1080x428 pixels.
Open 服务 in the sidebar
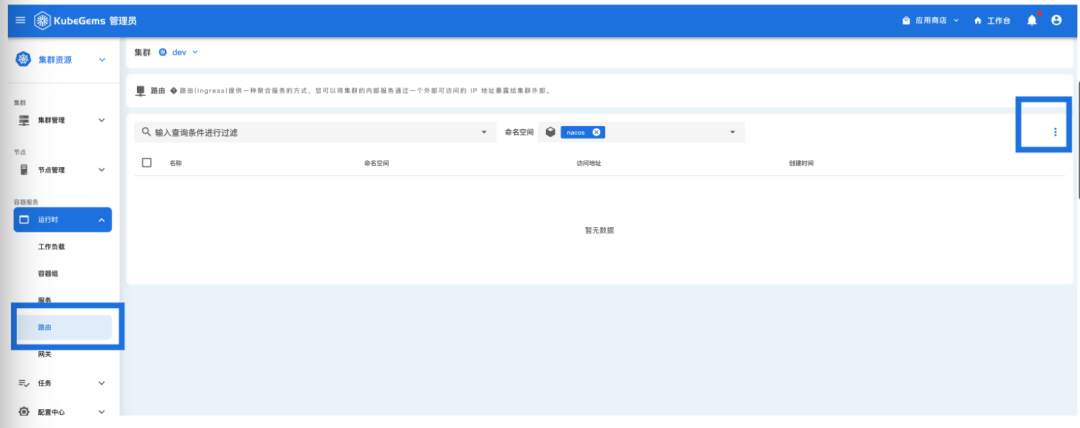click(45, 300)
